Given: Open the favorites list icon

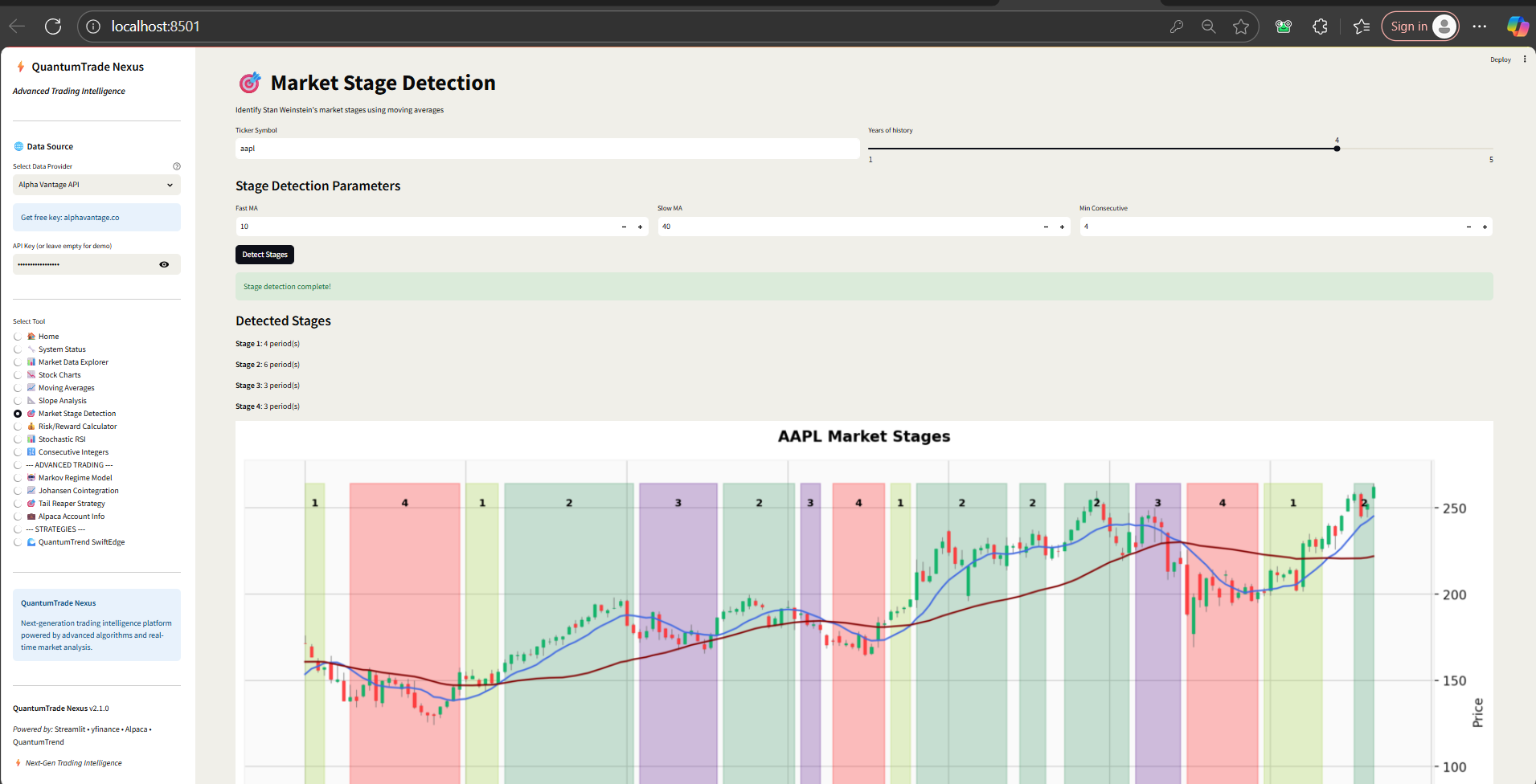Looking at the screenshot, I should tap(1362, 27).
